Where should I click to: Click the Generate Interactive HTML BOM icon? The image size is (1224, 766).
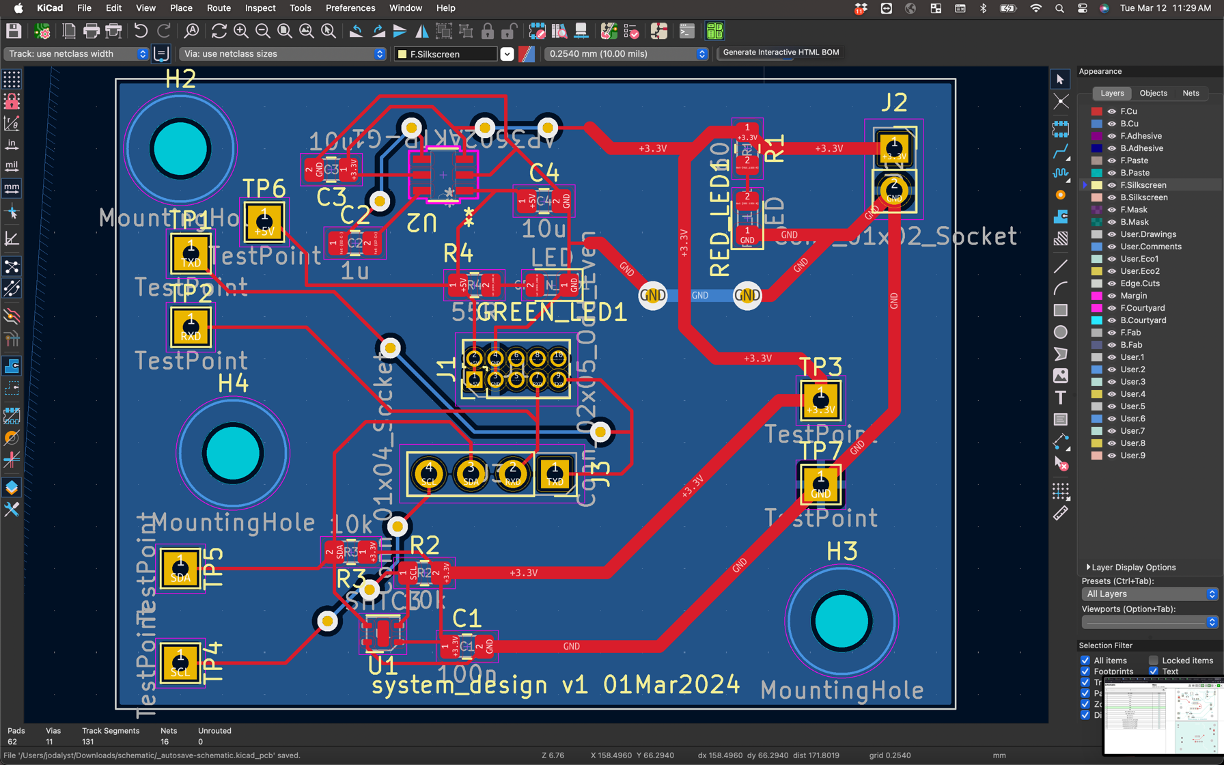(714, 31)
